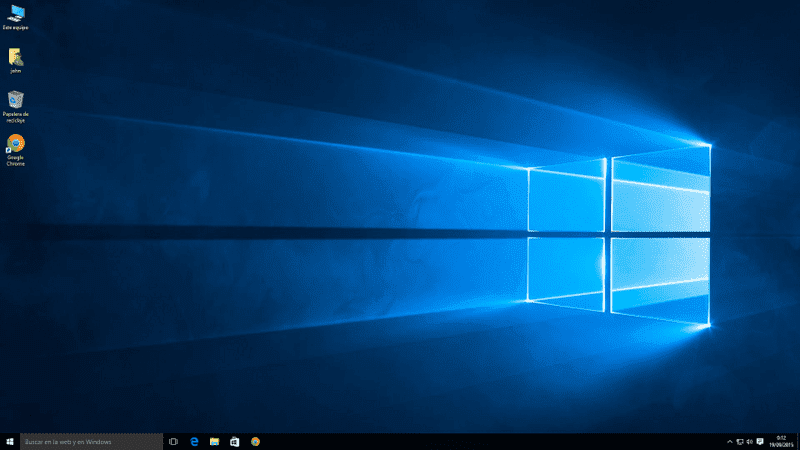Open the Windows Store taskbar icon
This screenshot has height=450, width=800.
[235, 442]
